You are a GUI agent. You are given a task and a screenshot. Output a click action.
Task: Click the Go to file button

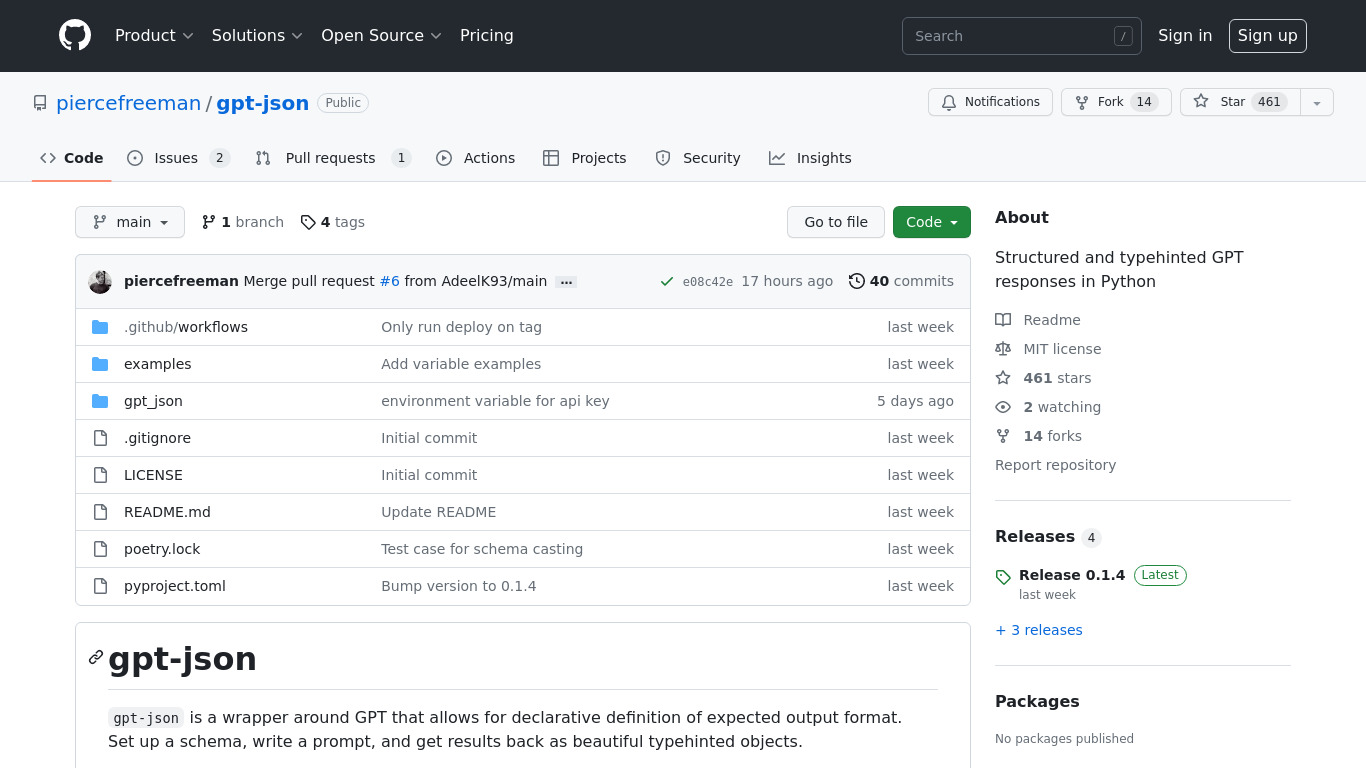click(x=836, y=222)
